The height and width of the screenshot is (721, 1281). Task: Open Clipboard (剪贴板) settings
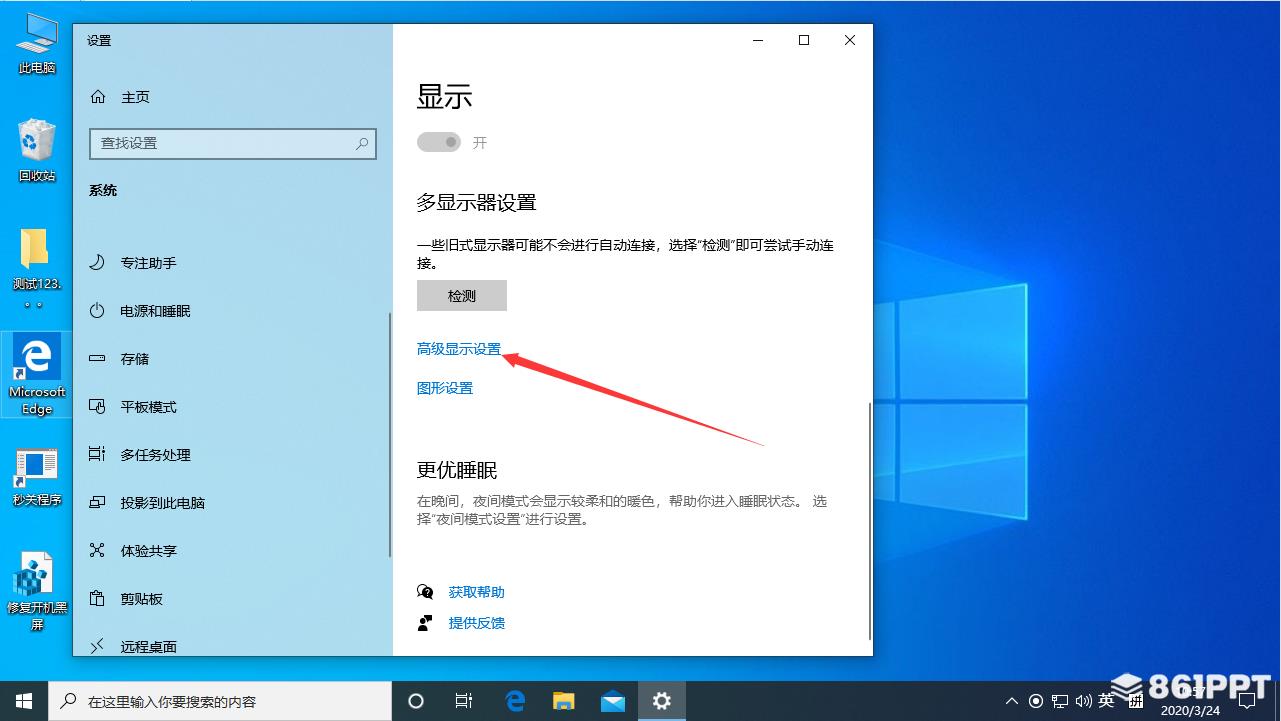click(x=126, y=599)
